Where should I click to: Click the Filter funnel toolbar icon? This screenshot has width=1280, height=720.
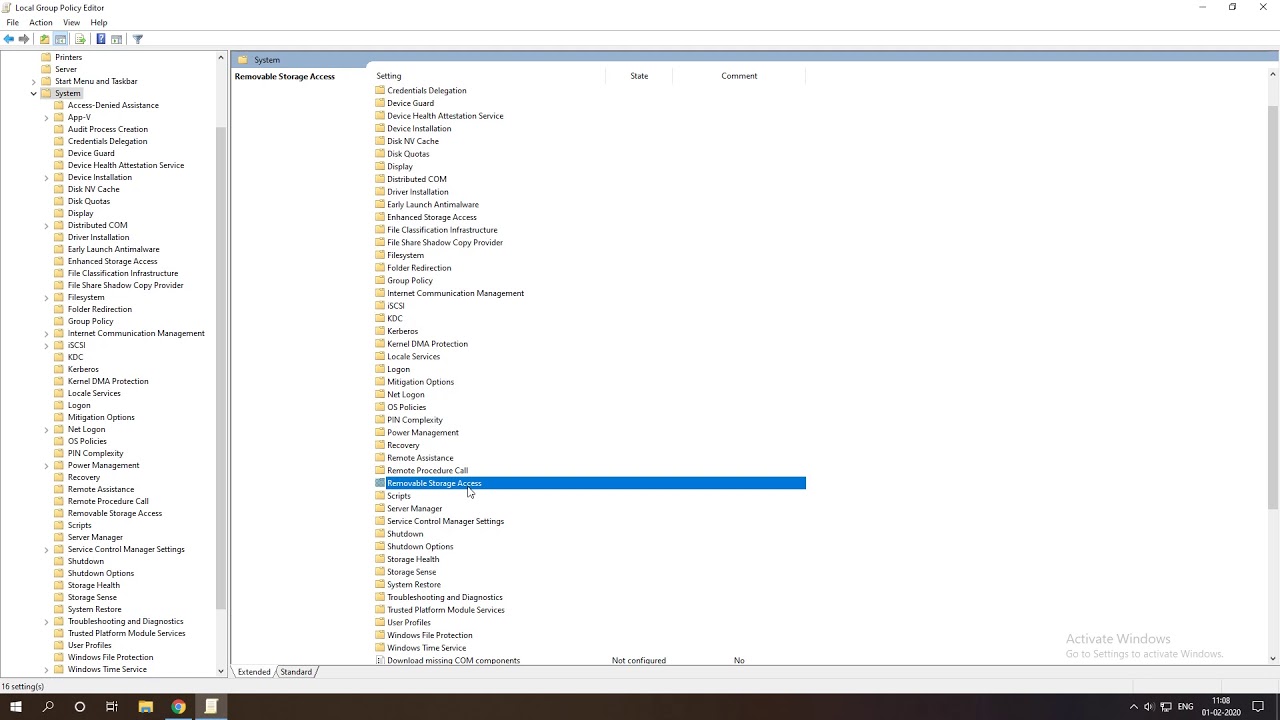pyautogui.click(x=138, y=39)
